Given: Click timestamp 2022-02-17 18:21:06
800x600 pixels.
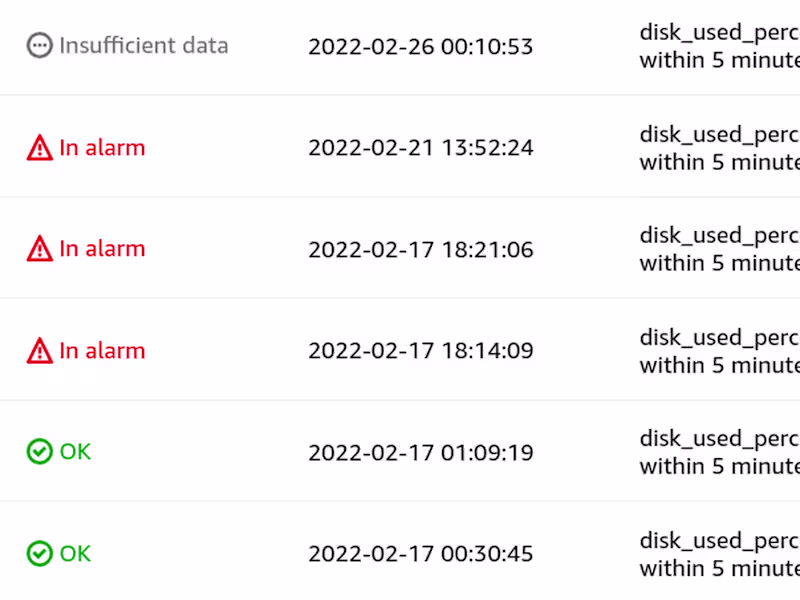Looking at the screenshot, I should pyautogui.click(x=420, y=250).
